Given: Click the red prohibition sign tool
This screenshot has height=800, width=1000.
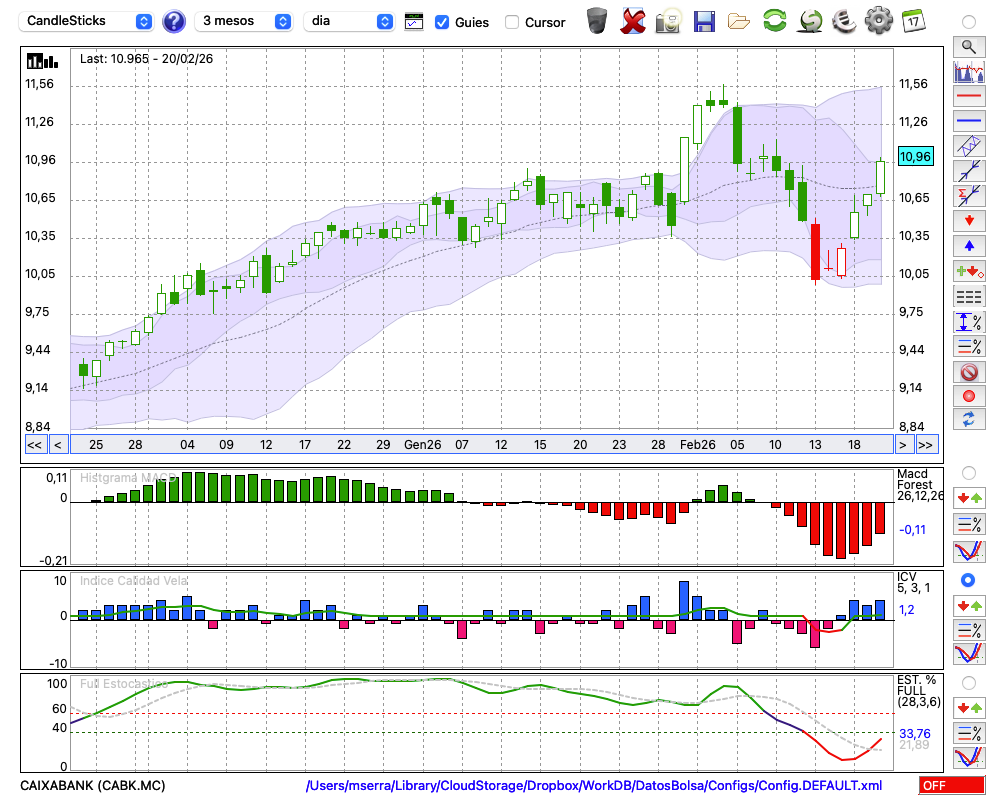Looking at the screenshot, I should coord(969,371).
